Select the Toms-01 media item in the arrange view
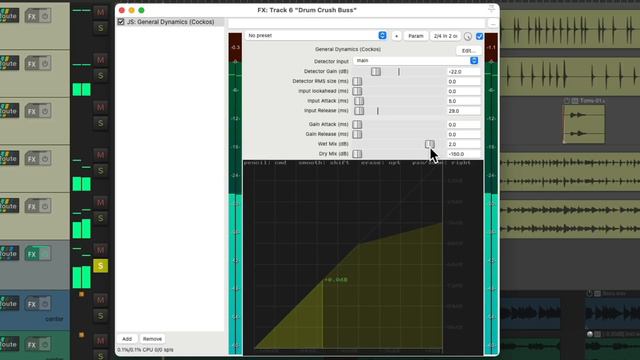Screen dimensions: 640x360 click(x=584, y=124)
